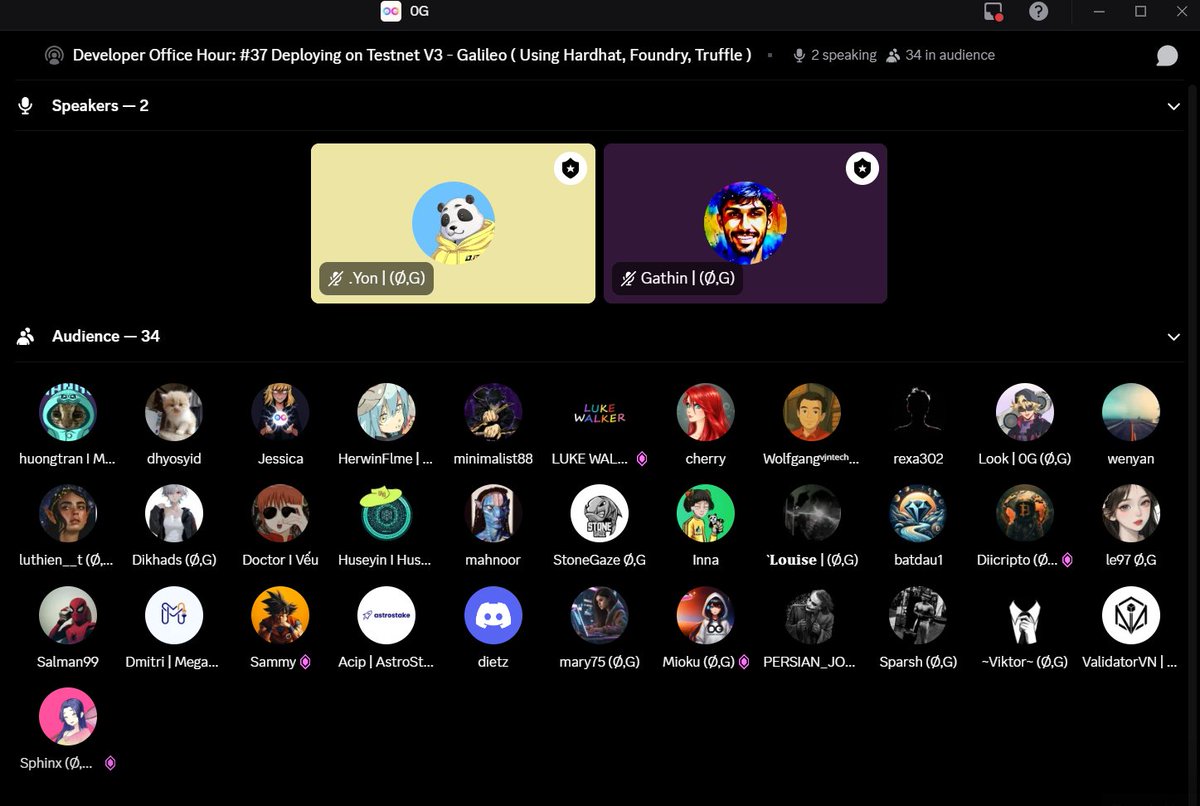Click the '0G' window title text

pyautogui.click(x=419, y=12)
